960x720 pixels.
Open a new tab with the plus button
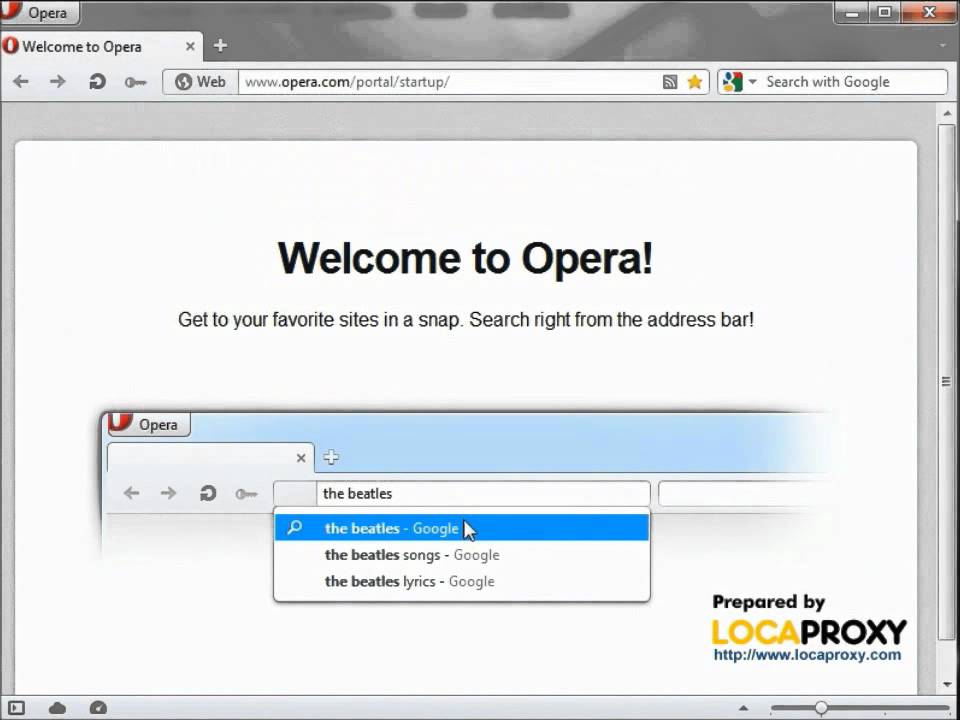point(220,46)
